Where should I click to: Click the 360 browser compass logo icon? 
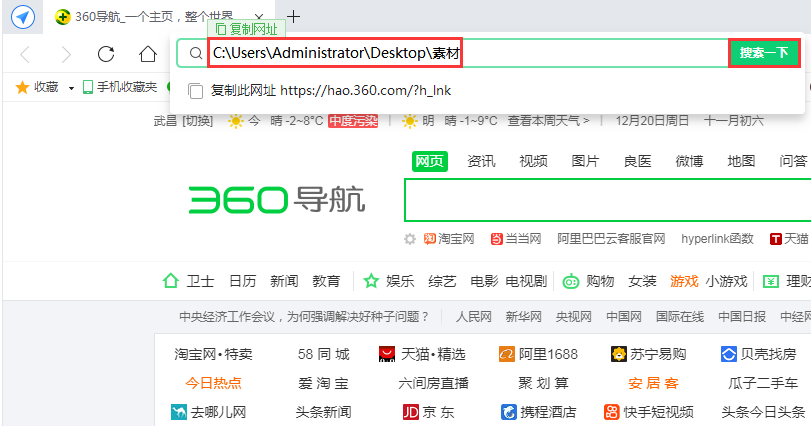click(23, 17)
